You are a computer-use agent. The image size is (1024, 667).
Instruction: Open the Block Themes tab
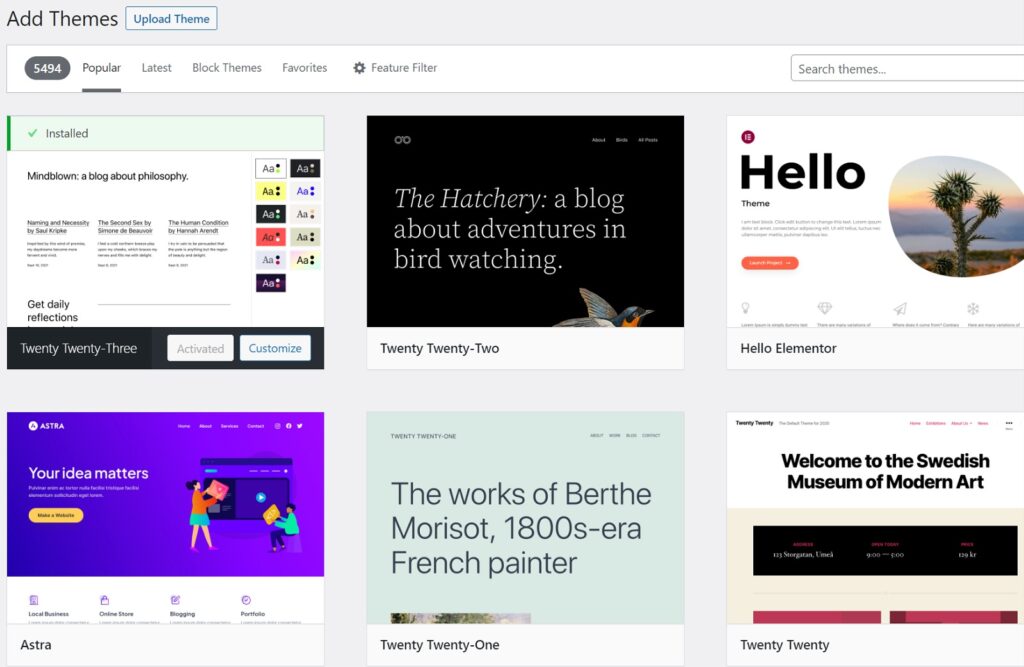[227, 67]
